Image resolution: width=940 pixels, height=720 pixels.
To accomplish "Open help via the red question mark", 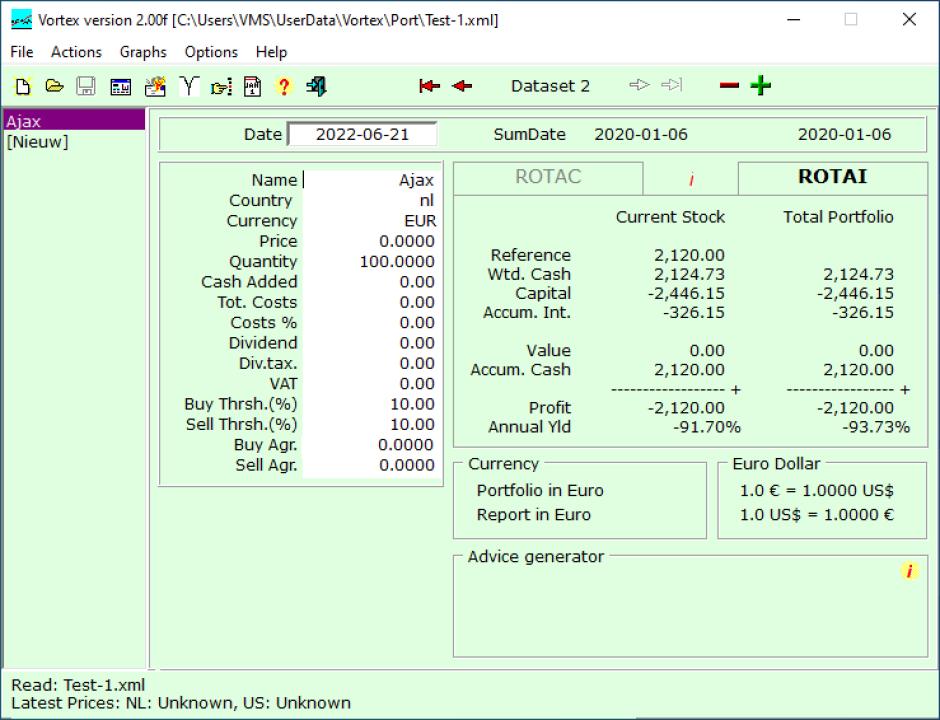I will pos(284,86).
